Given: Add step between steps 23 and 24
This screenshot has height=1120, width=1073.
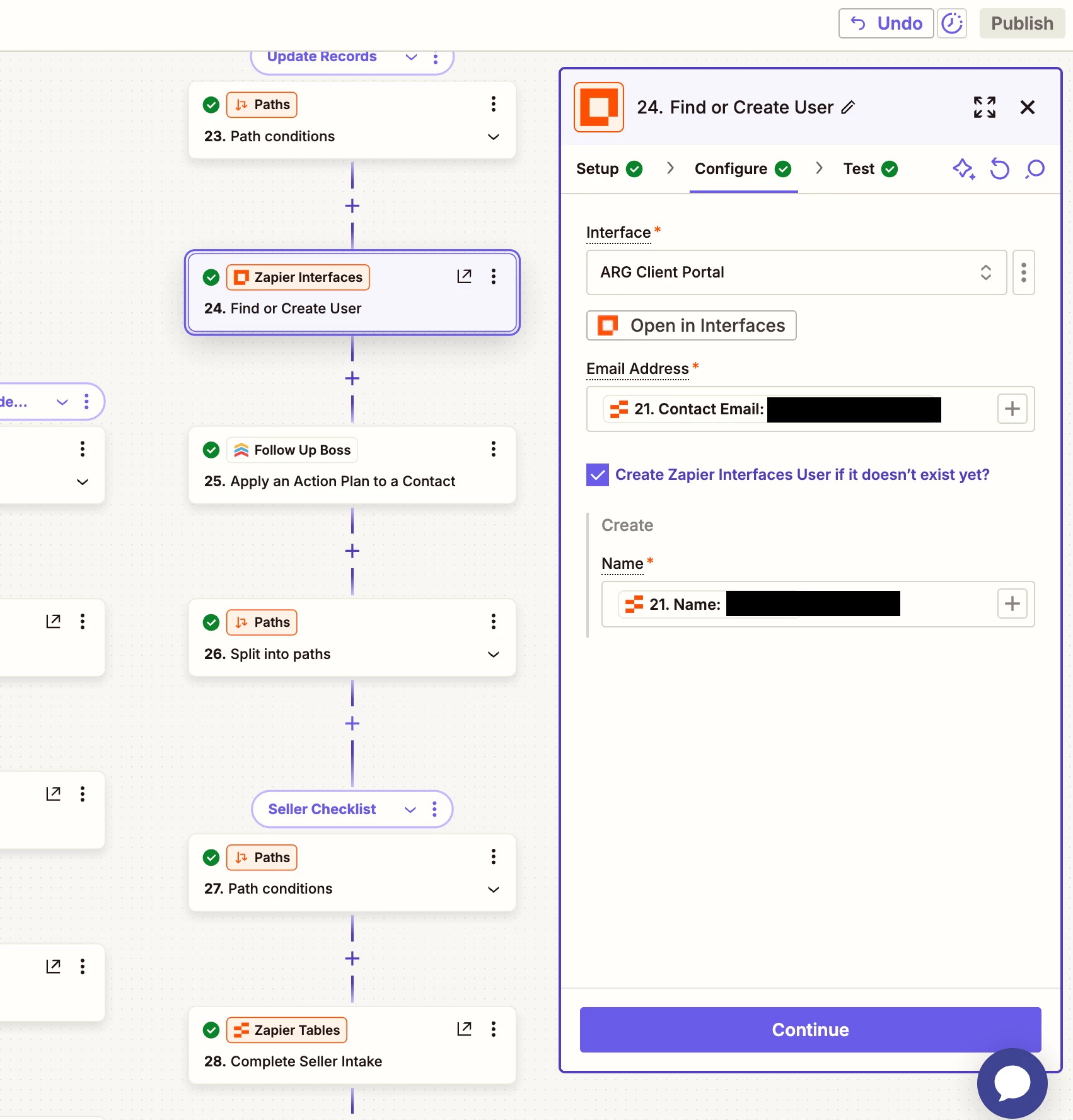Looking at the screenshot, I should [x=352, y=206].
